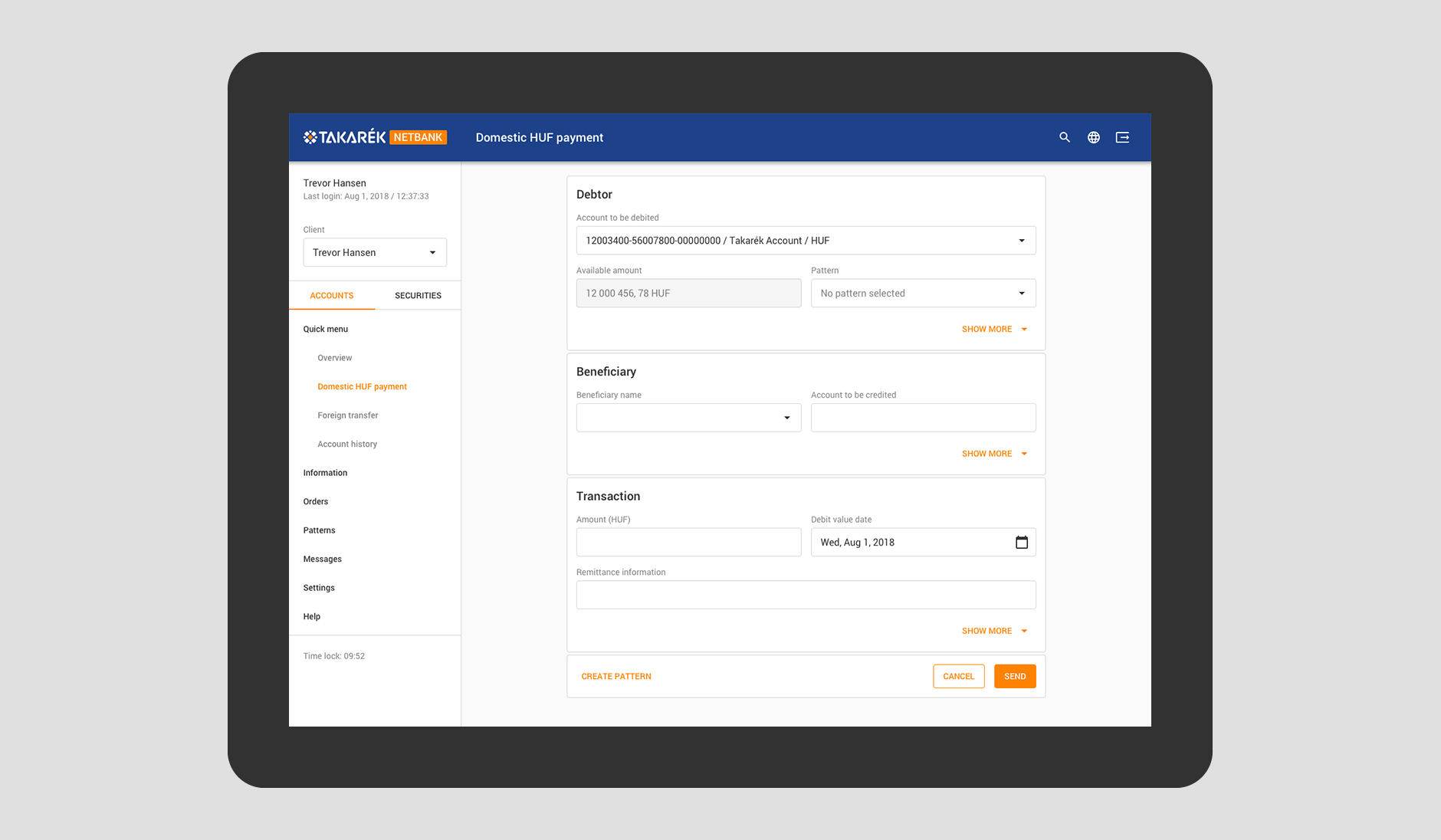The image size is (1441, 840).
Task: Click the search magnifier icon
Action: point(1064,137)
